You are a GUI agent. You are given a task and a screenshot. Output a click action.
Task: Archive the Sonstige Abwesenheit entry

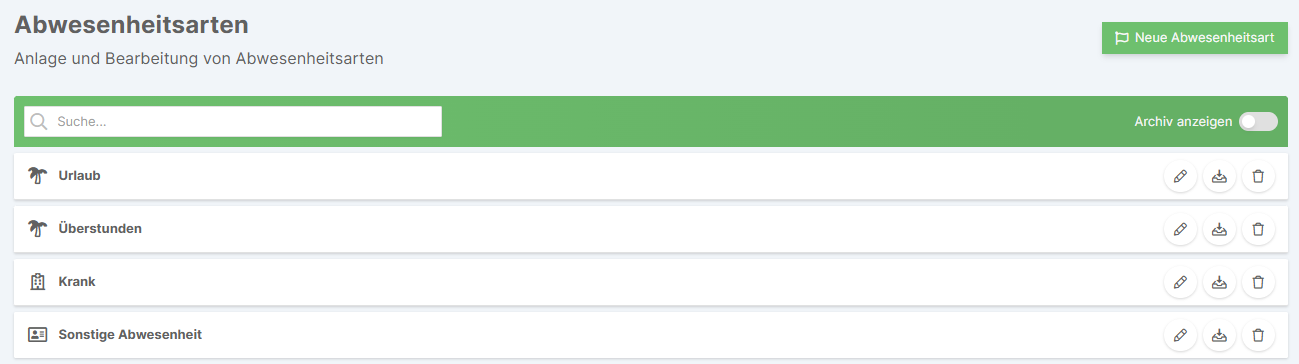[x=1219, y=335]
